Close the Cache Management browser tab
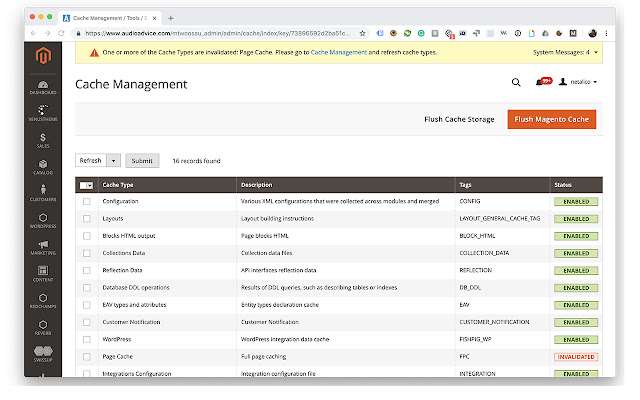Screen dimensions: 640x400 coord(154,18)
